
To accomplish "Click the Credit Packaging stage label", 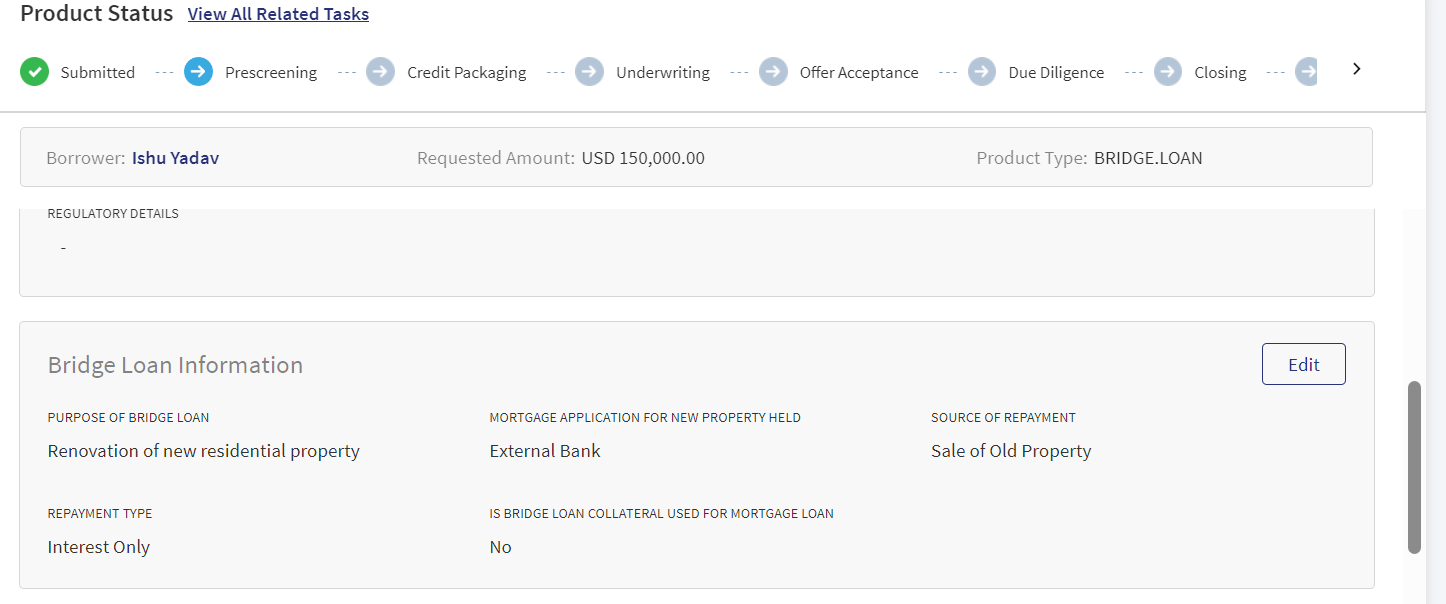I will [x=467, y=73].
